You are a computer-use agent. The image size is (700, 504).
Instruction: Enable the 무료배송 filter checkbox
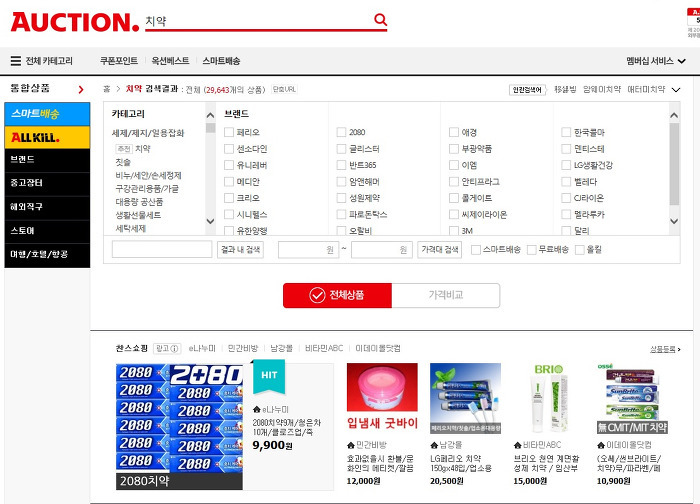531,250
